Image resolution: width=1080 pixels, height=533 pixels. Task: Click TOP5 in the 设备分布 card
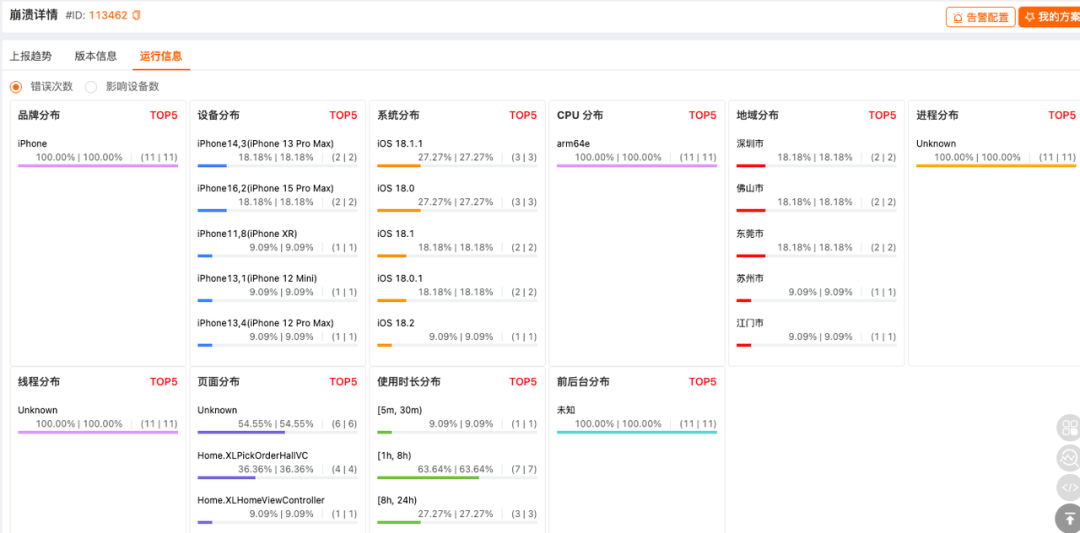pyautogui.click(x=344, y=116)
